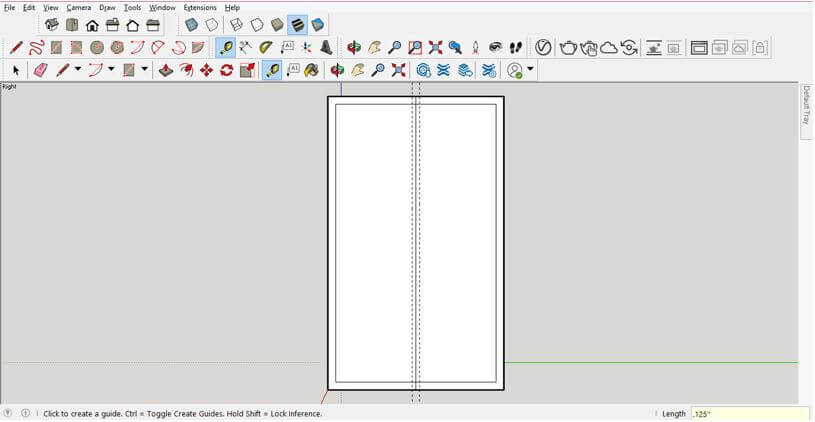Pick the Select arrow tool
The height and width of the screenshot is (422, 815).
tap(16, 70)
